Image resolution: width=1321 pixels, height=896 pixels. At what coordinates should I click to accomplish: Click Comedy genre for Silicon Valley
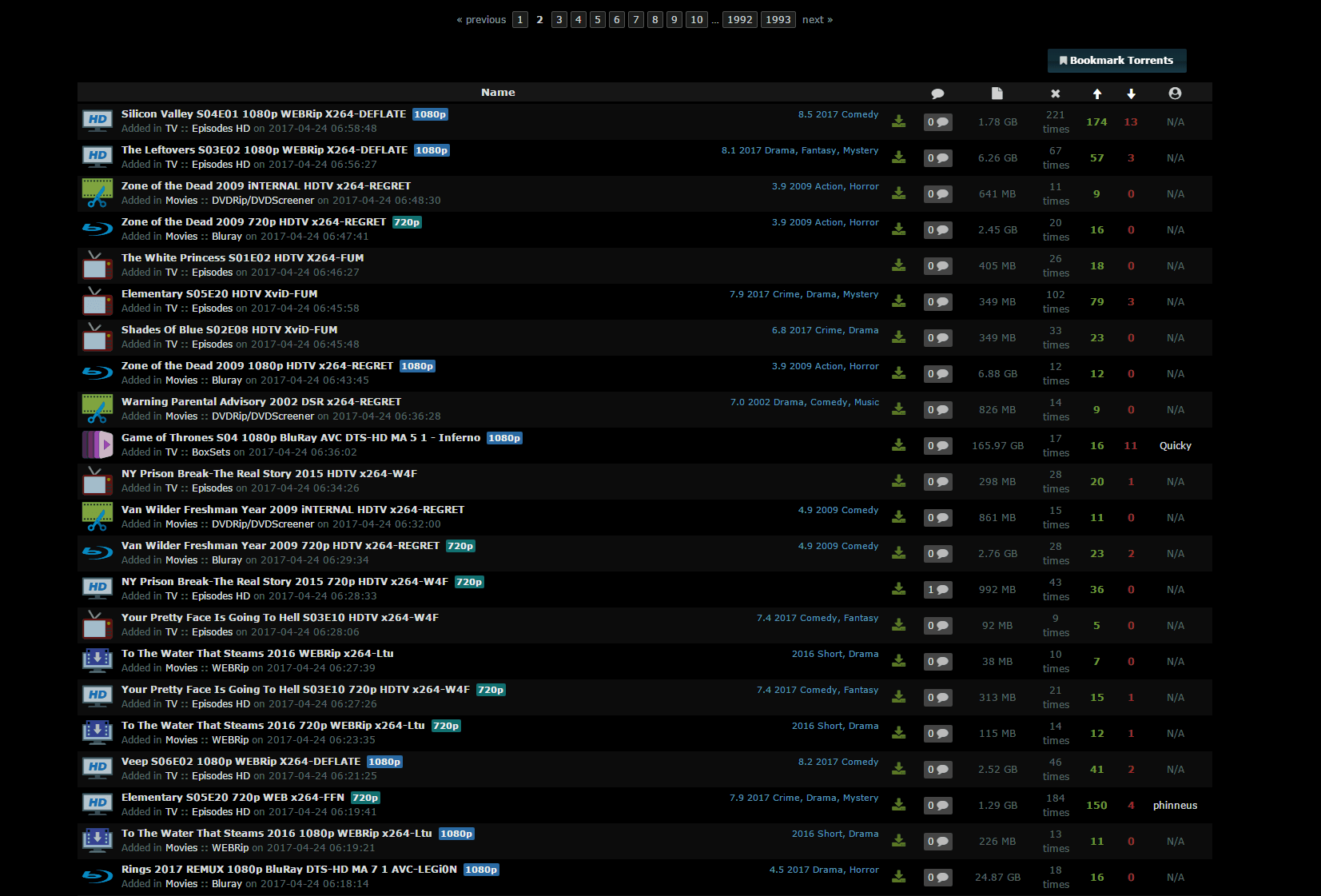860,114
